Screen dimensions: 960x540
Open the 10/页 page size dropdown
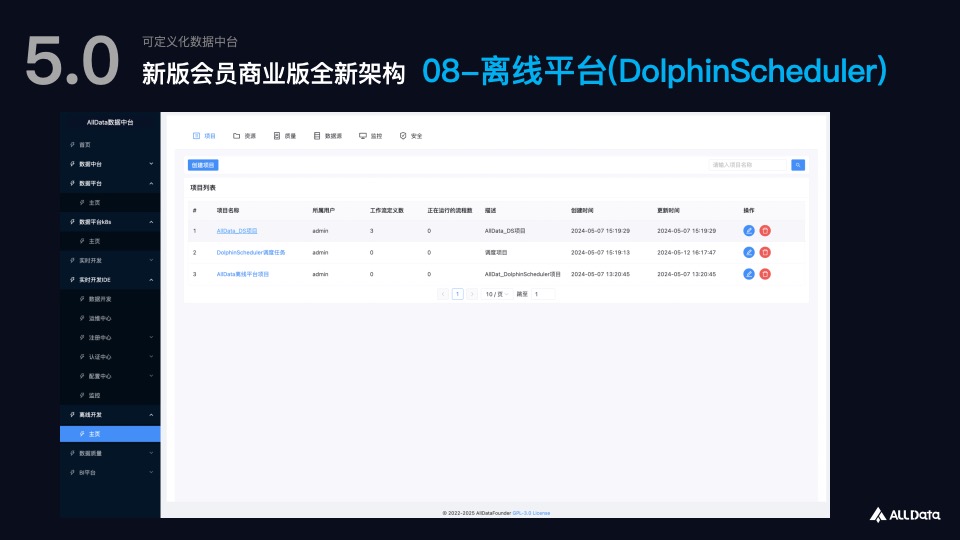click(497, 294)
